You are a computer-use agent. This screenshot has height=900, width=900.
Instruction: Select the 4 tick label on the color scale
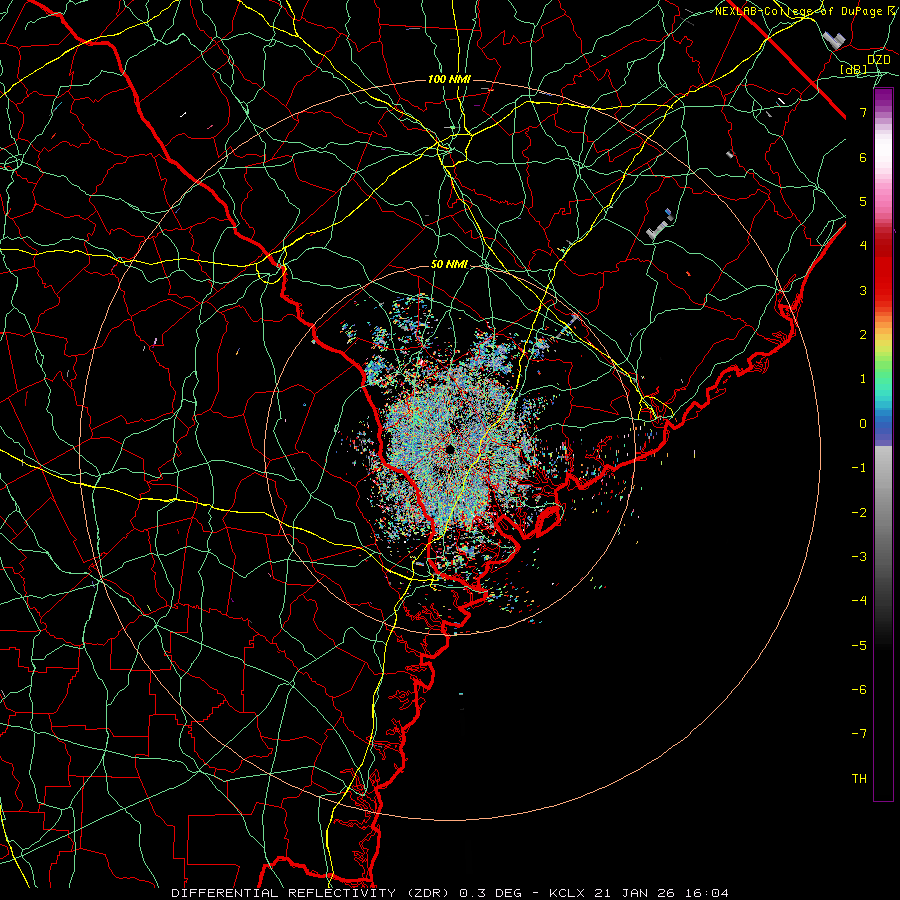coord(863,246)
